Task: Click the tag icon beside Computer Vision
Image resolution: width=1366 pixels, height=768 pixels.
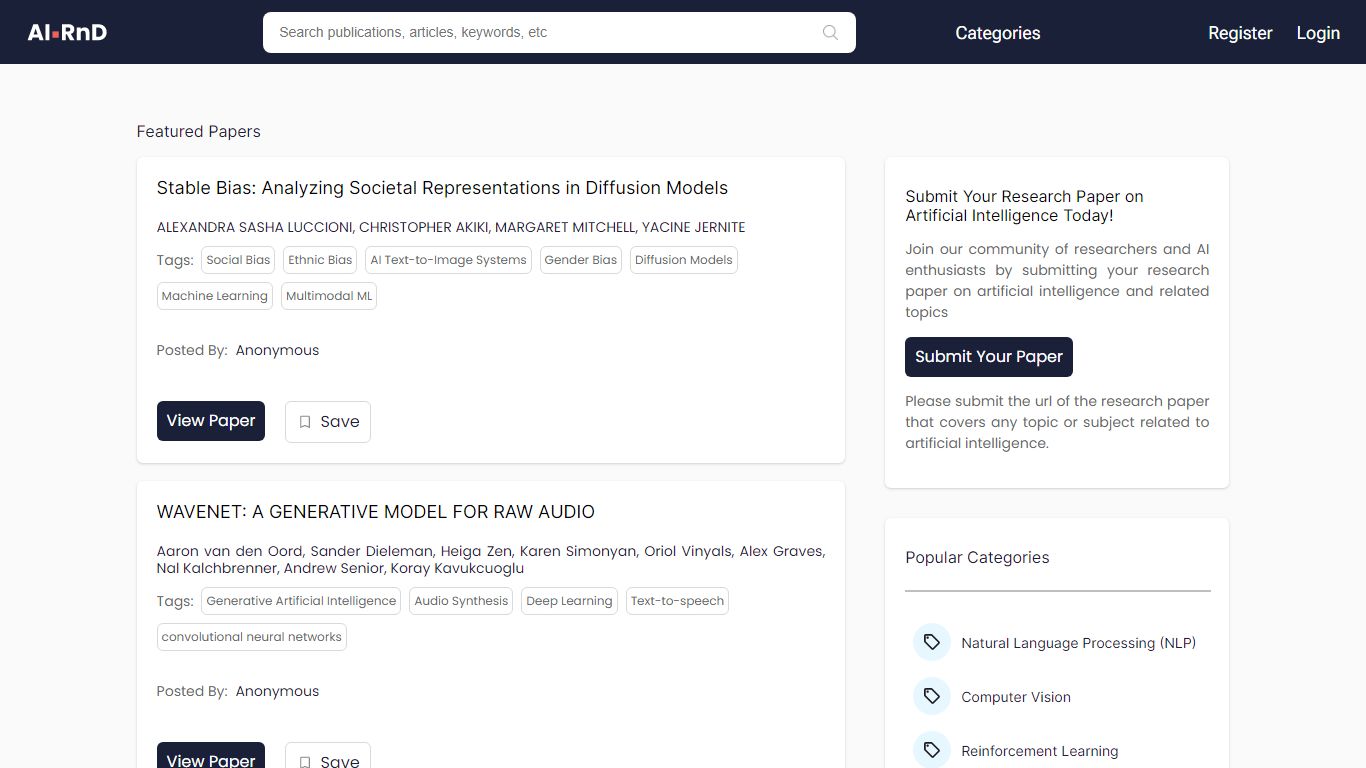Action: 931,696
